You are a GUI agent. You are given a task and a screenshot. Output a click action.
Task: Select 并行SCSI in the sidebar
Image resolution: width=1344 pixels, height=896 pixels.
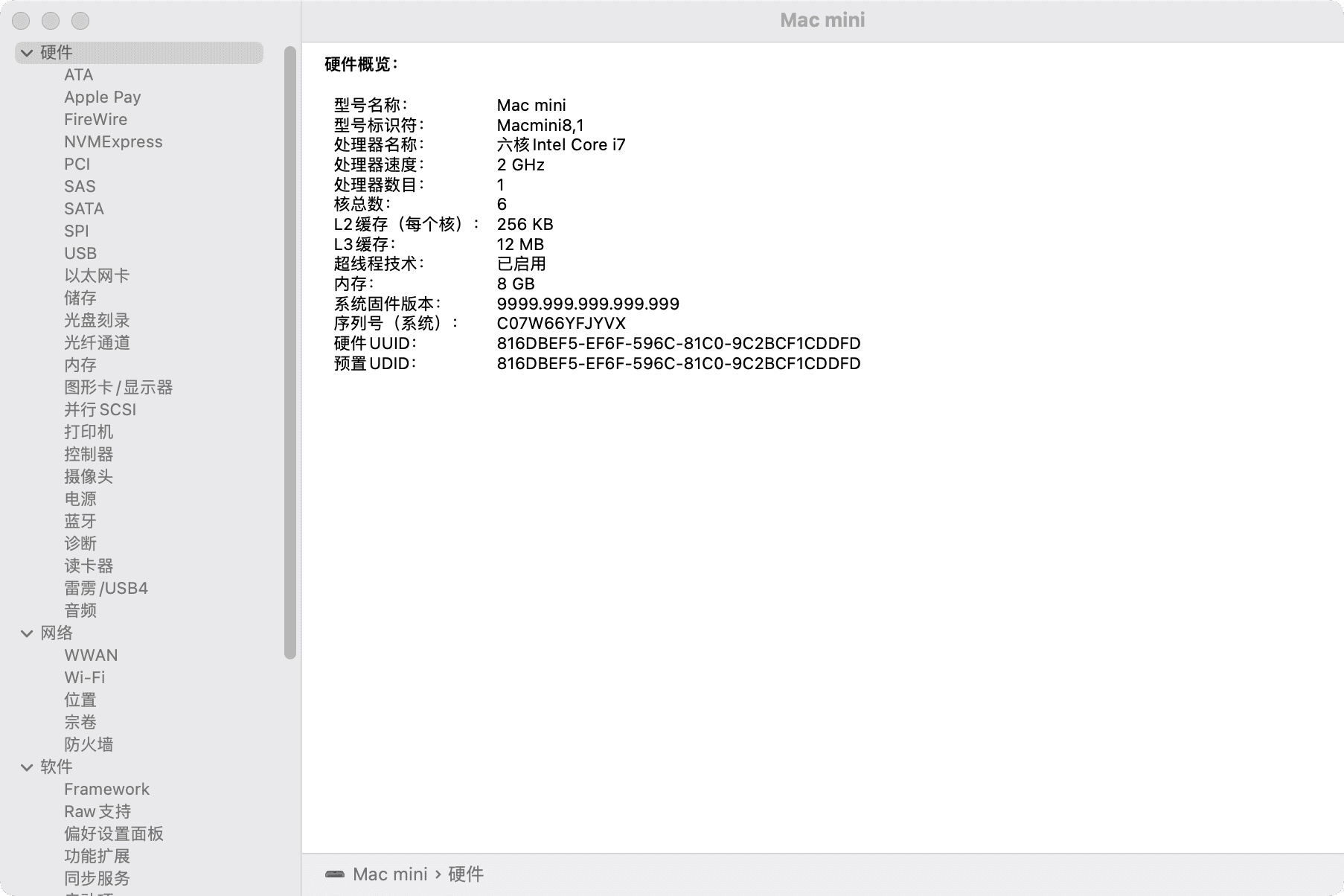pos(100,410)
